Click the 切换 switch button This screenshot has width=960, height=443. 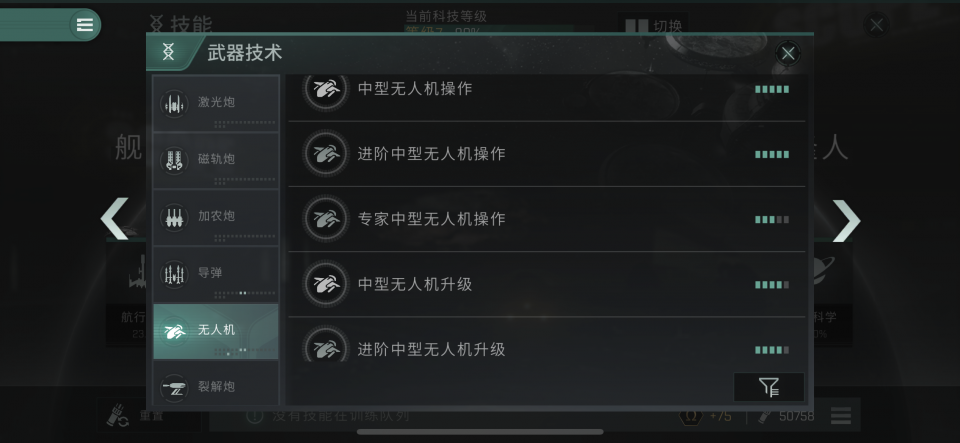[x=653, y=27]
